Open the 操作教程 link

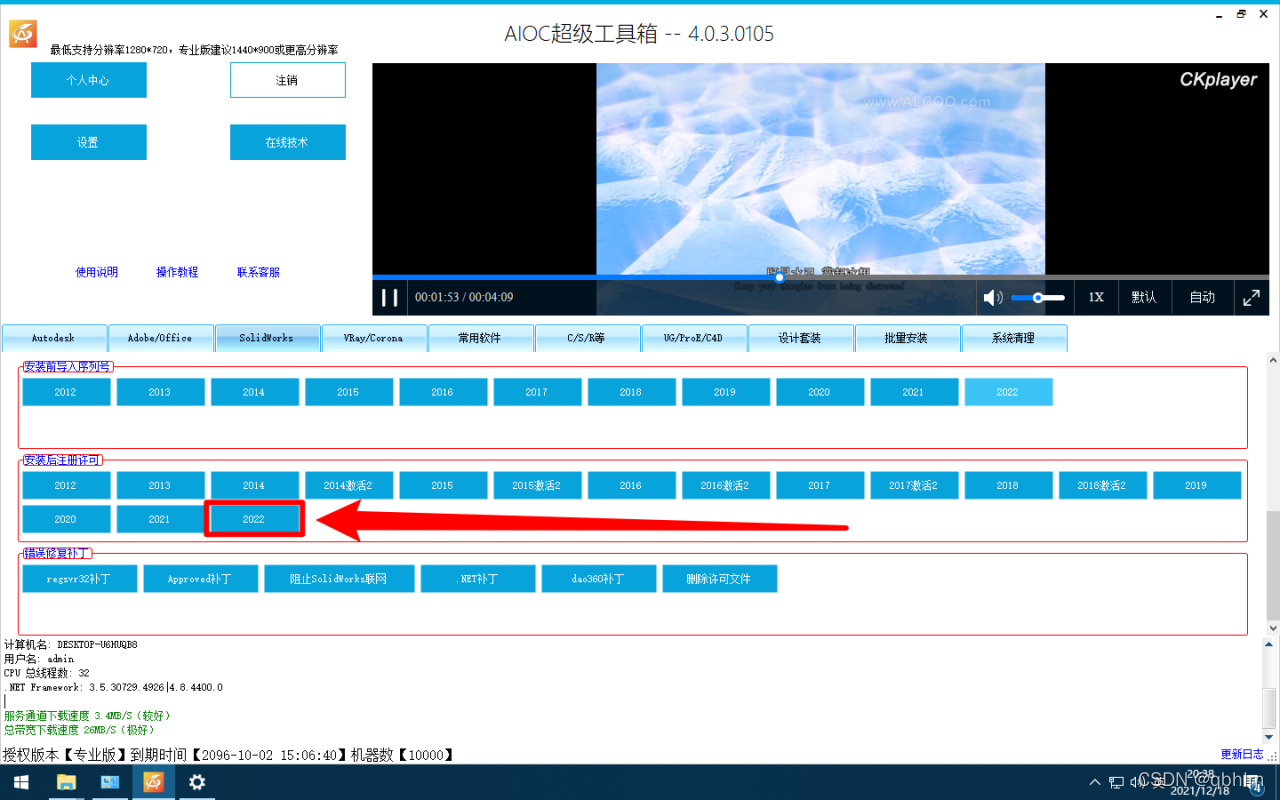pyautogui.click(x=177, y=272)
